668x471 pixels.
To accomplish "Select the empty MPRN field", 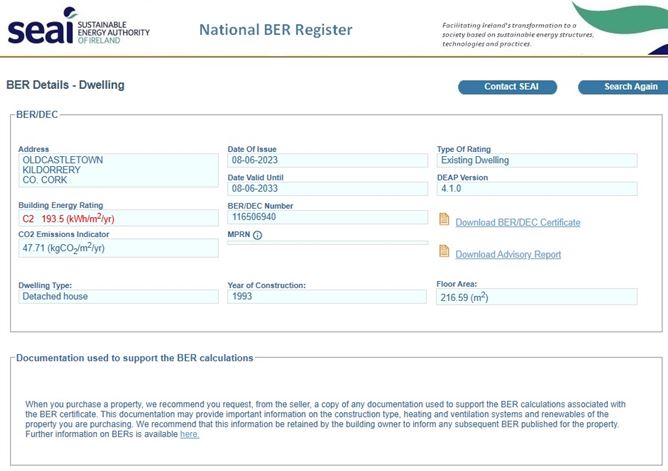I will click(x=328, y=243).
